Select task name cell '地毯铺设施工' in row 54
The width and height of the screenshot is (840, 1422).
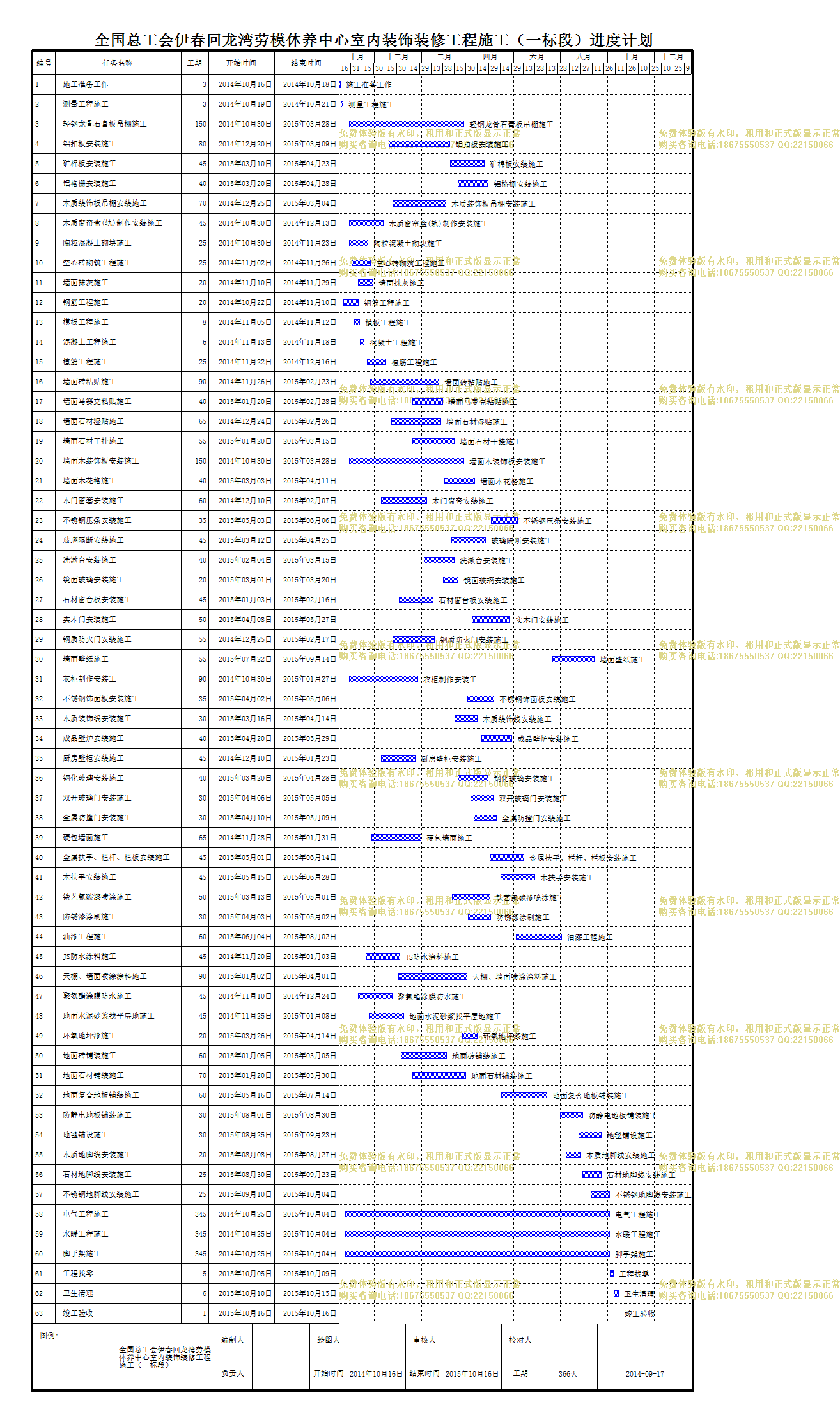click(118, 1135)
